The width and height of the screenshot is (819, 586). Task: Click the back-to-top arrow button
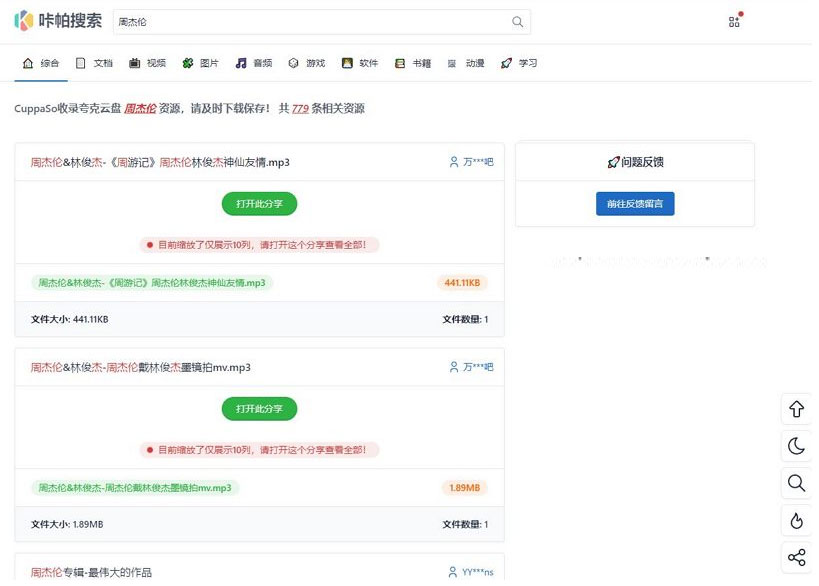coord(796,409)
